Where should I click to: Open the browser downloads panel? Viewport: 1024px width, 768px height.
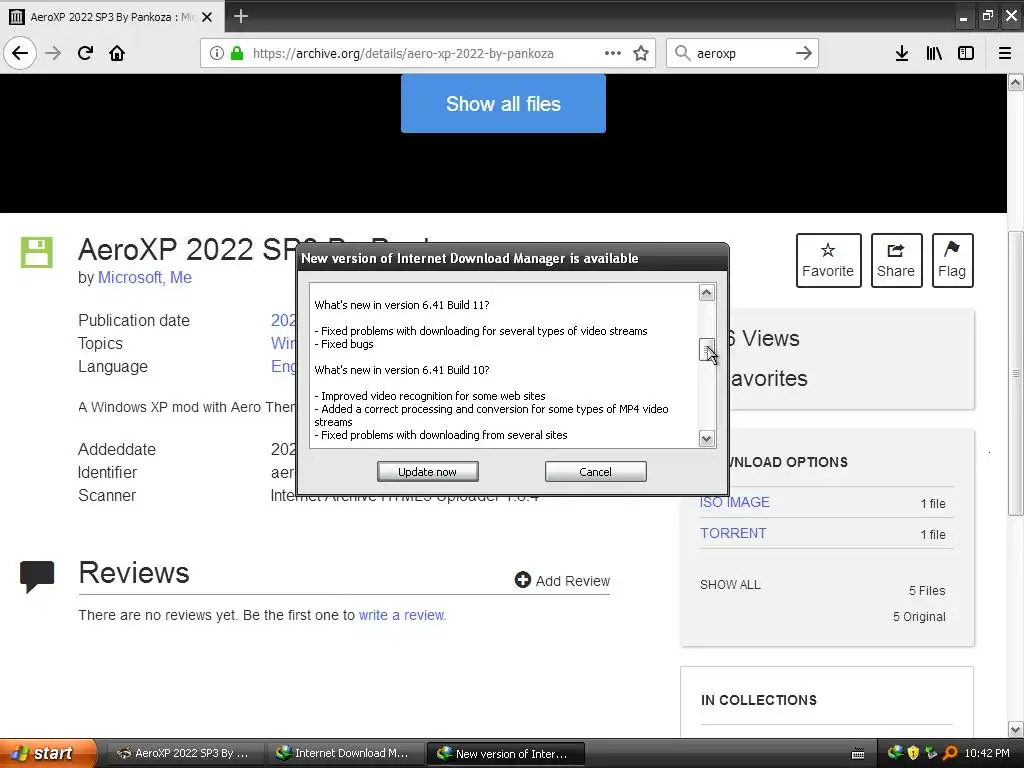tap(901, 53)
